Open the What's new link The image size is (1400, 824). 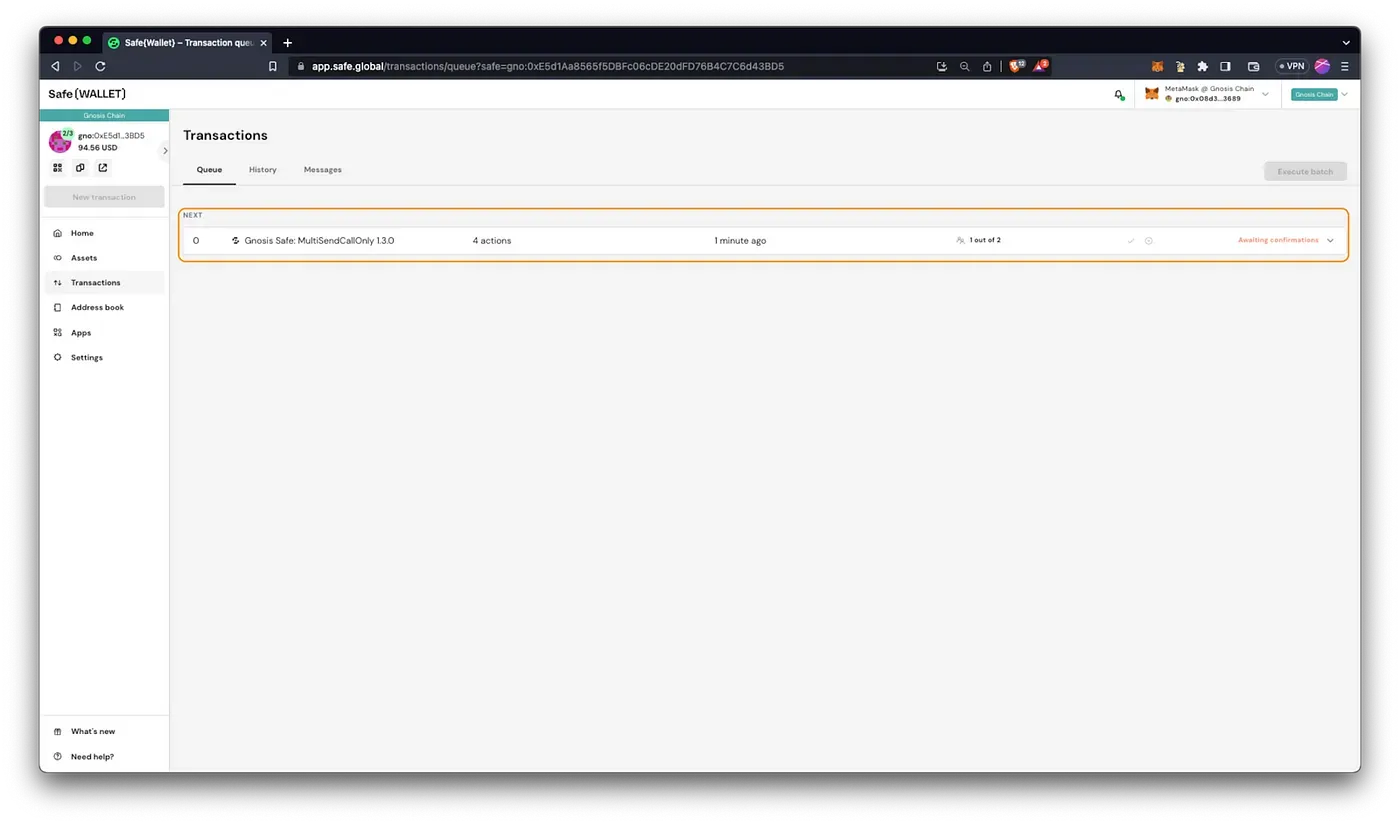pyautogui.click(x=93, y=731)
